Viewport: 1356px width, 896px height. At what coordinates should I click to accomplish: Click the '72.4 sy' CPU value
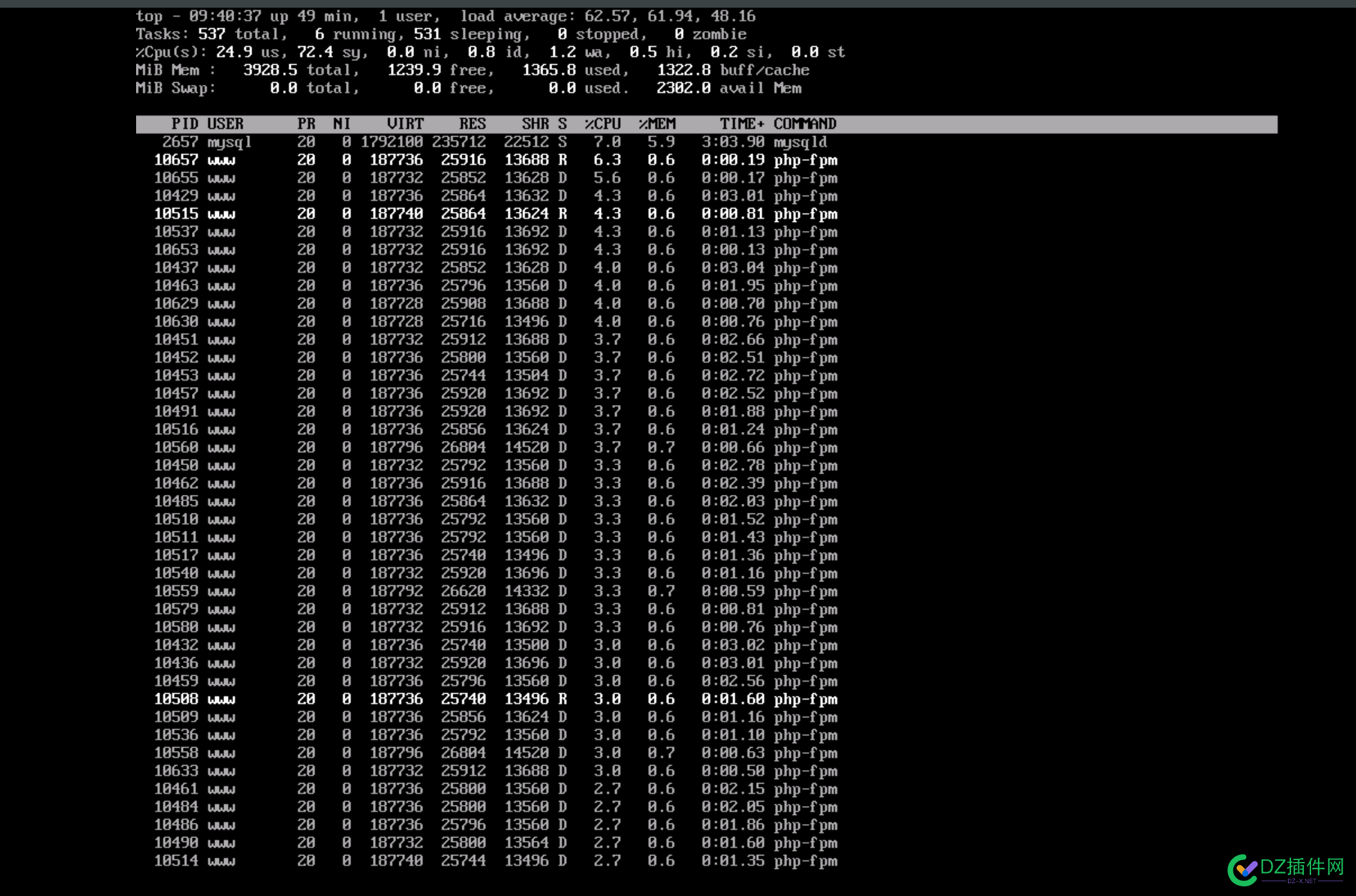tap(329, 52)
